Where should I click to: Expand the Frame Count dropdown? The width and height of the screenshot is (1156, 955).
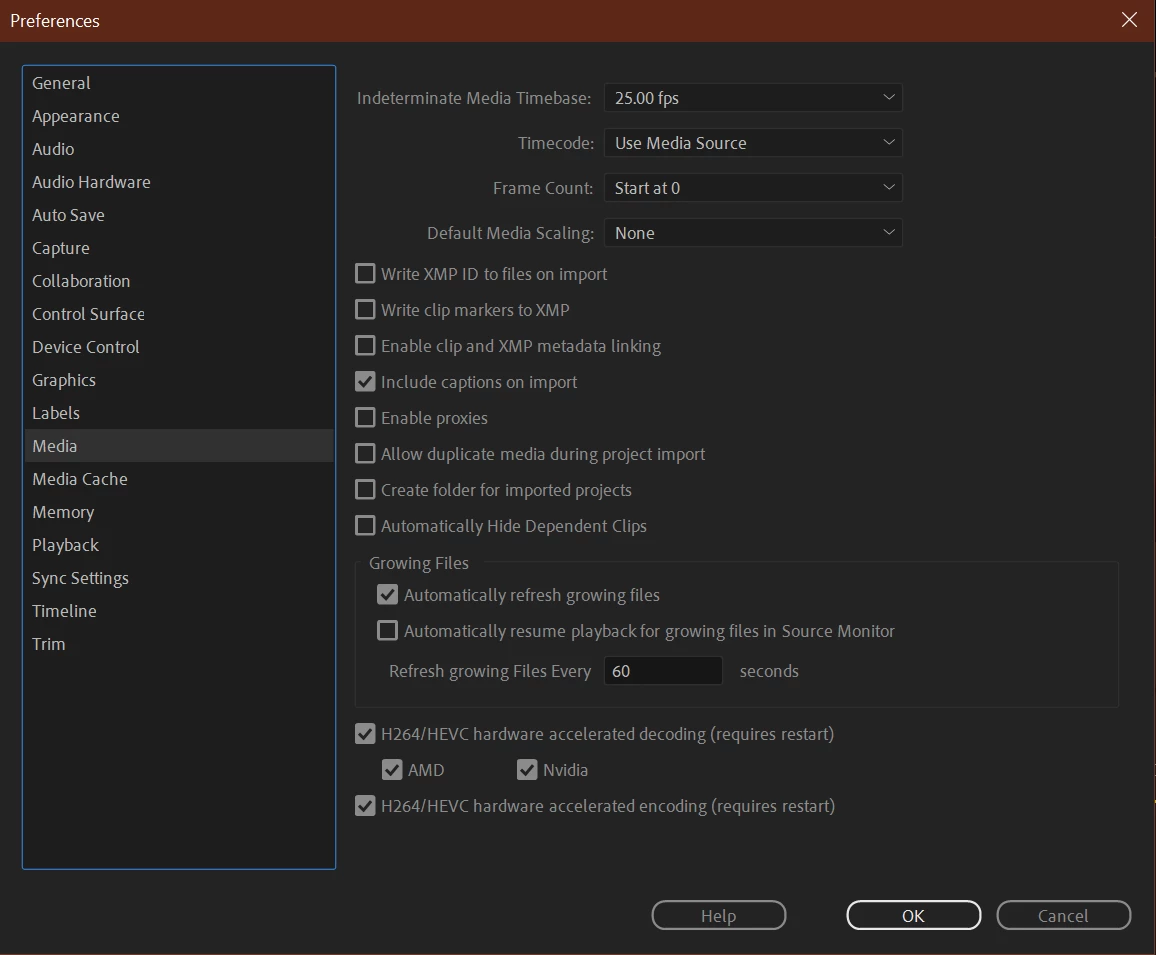753,187
